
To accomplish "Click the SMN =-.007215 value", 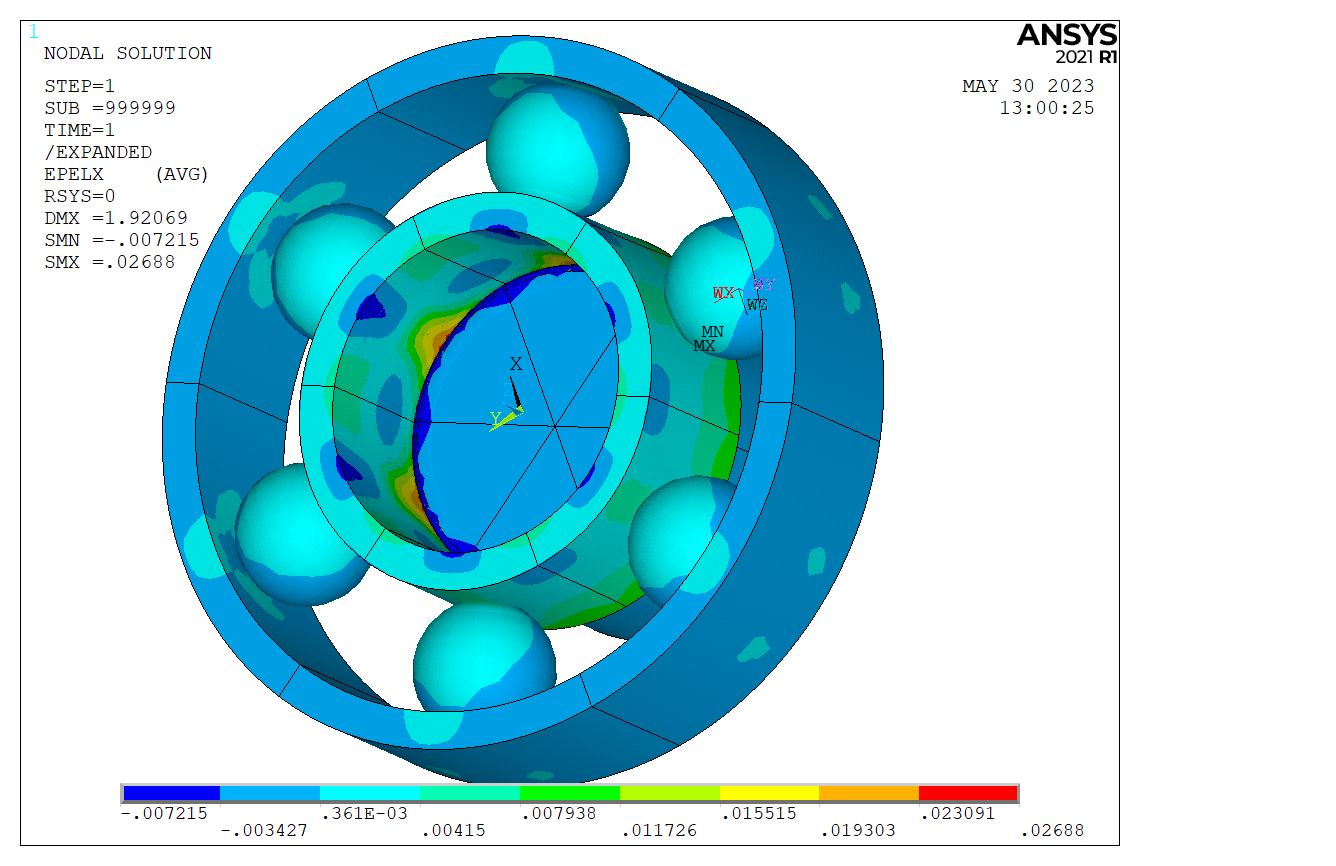I will [x=122, y=240].
